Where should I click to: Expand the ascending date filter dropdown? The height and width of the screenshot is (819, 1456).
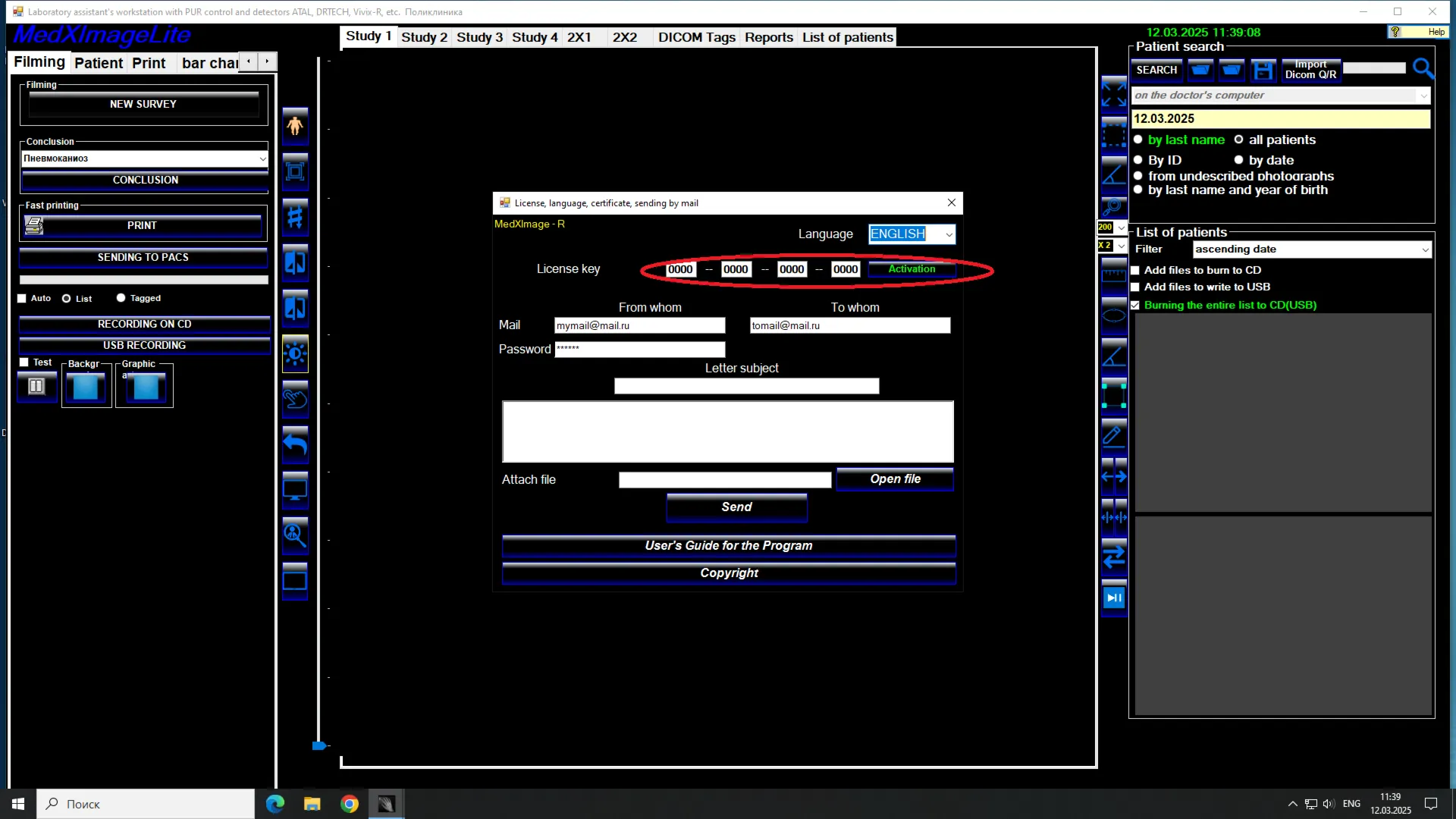[x=1312, y=249]
